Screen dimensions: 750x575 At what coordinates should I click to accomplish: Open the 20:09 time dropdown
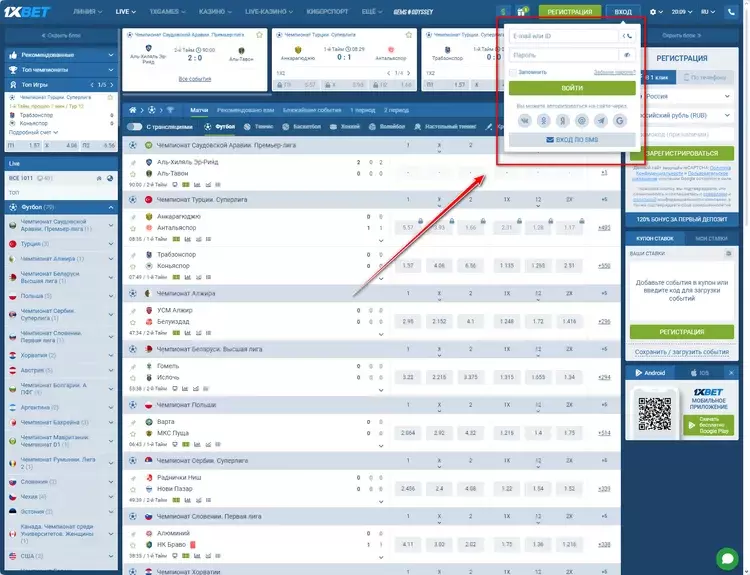coord(682,11)
